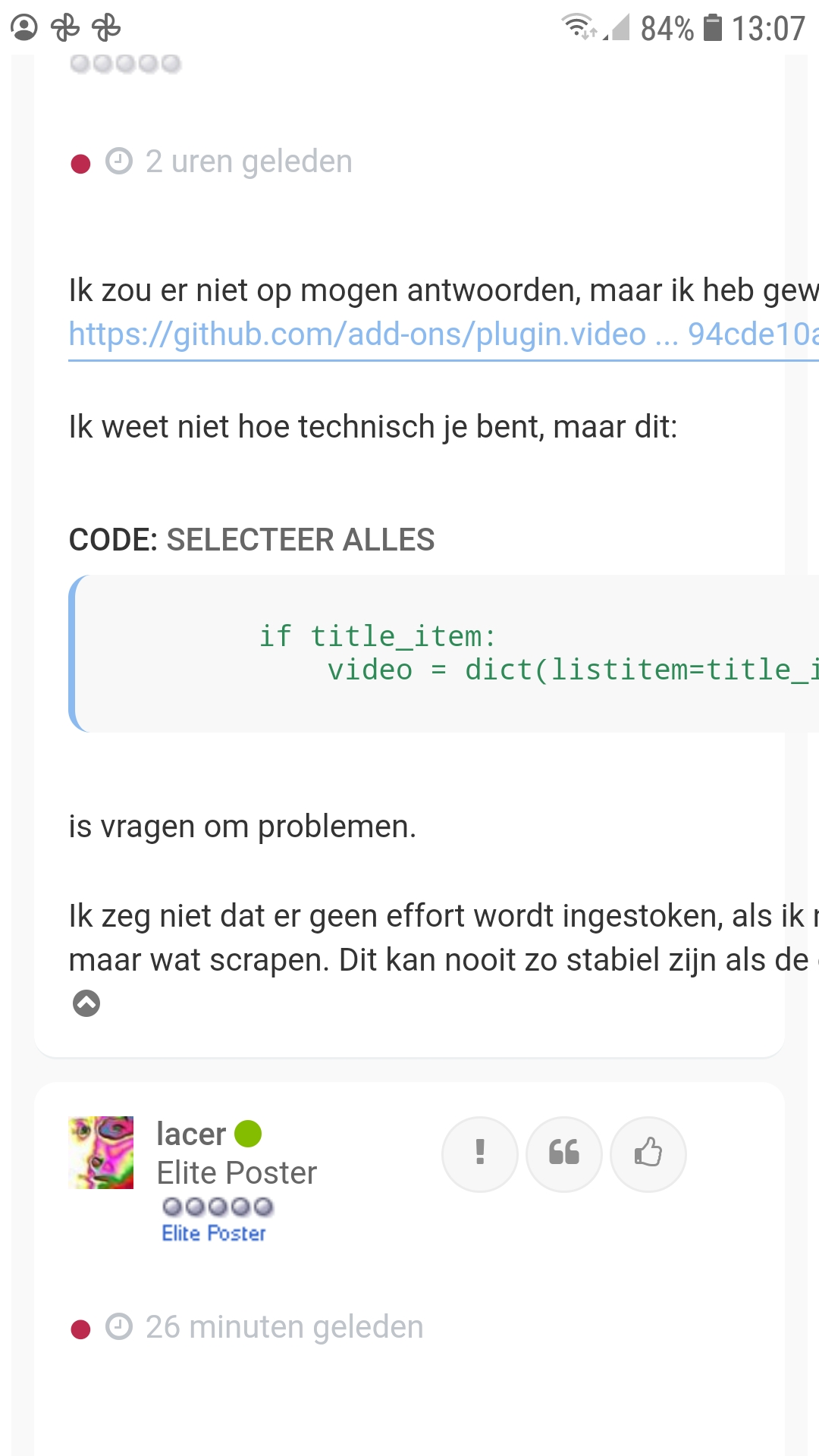Tap the green online status dot

coord(248,1134)
